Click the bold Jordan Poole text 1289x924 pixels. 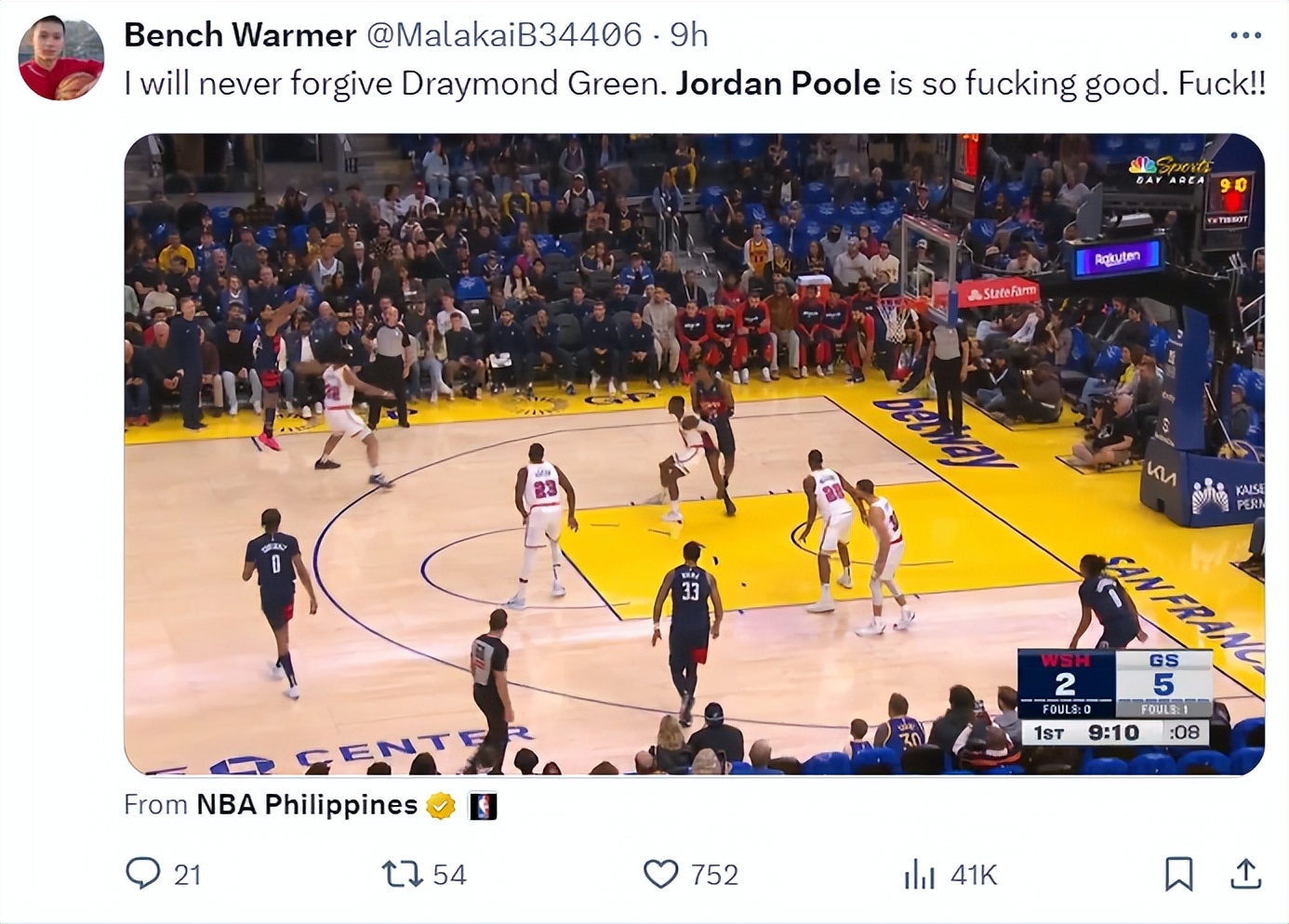pyautogui.click(x=777, y=84)
